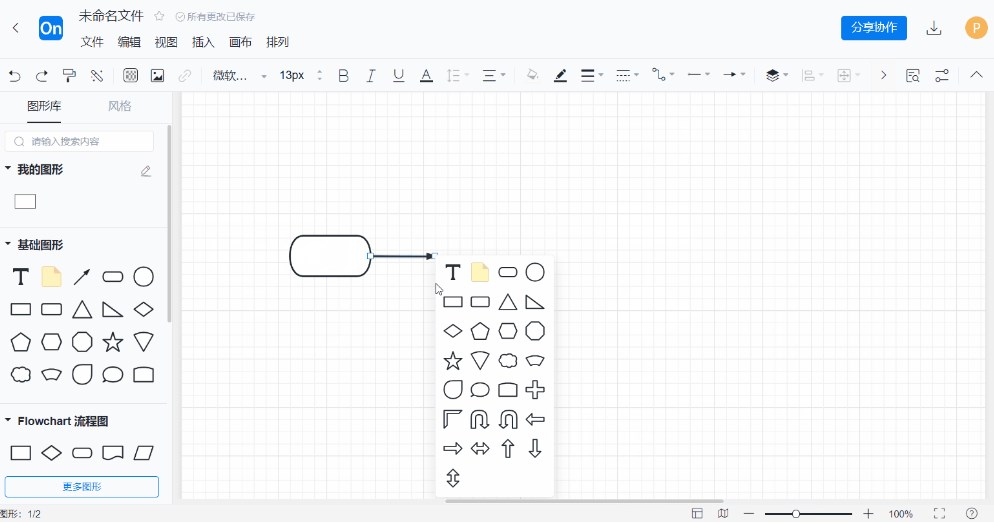
Task: Open the line color pen
Action: 560,76
